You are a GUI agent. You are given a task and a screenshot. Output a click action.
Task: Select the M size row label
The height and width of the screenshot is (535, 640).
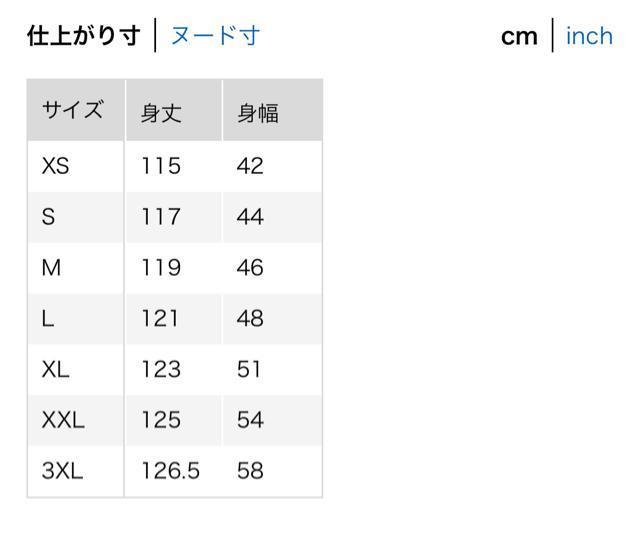click(51, 268)
